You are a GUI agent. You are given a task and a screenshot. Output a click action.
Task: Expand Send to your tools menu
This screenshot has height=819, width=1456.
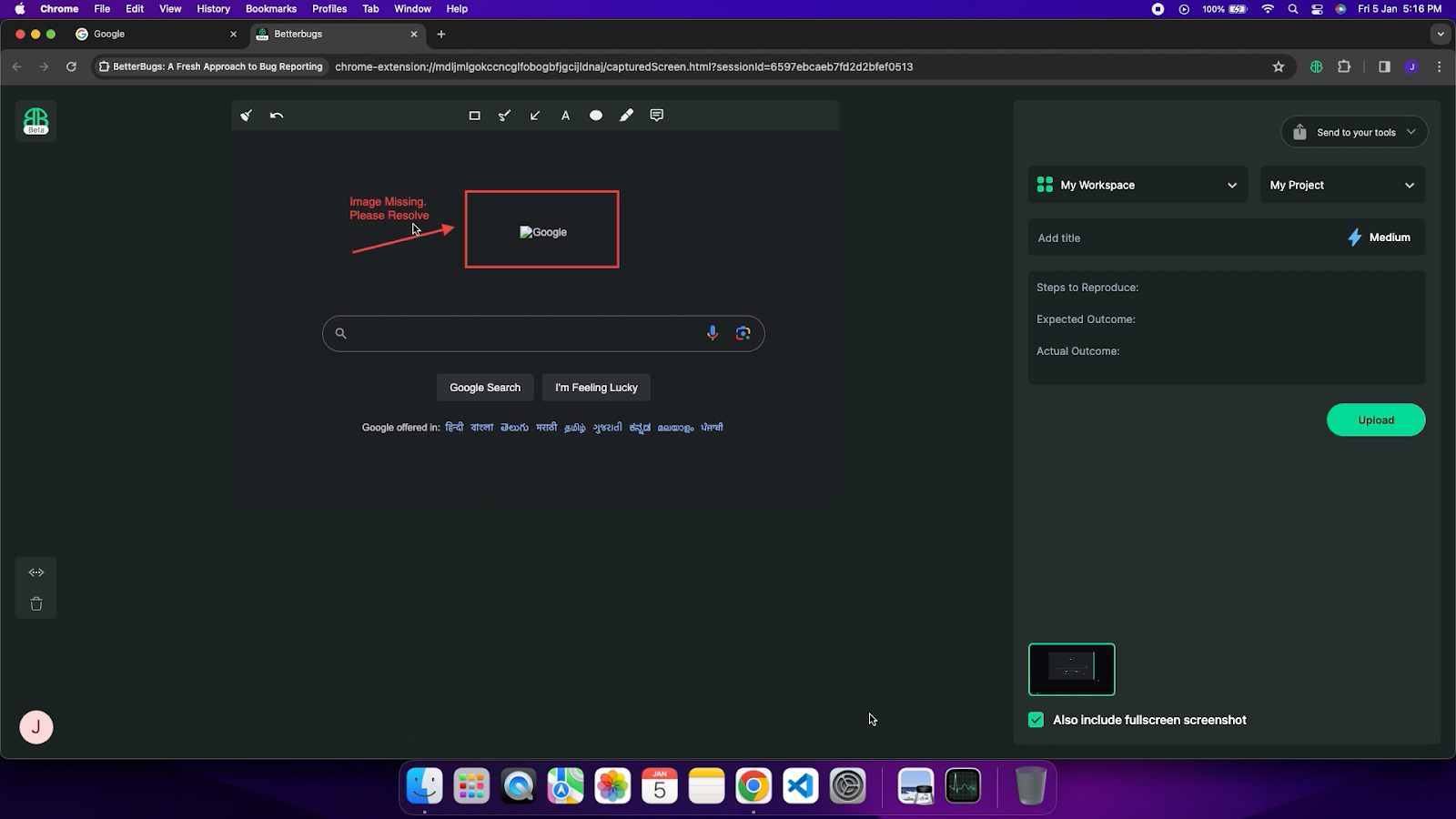pos(1354,132)
